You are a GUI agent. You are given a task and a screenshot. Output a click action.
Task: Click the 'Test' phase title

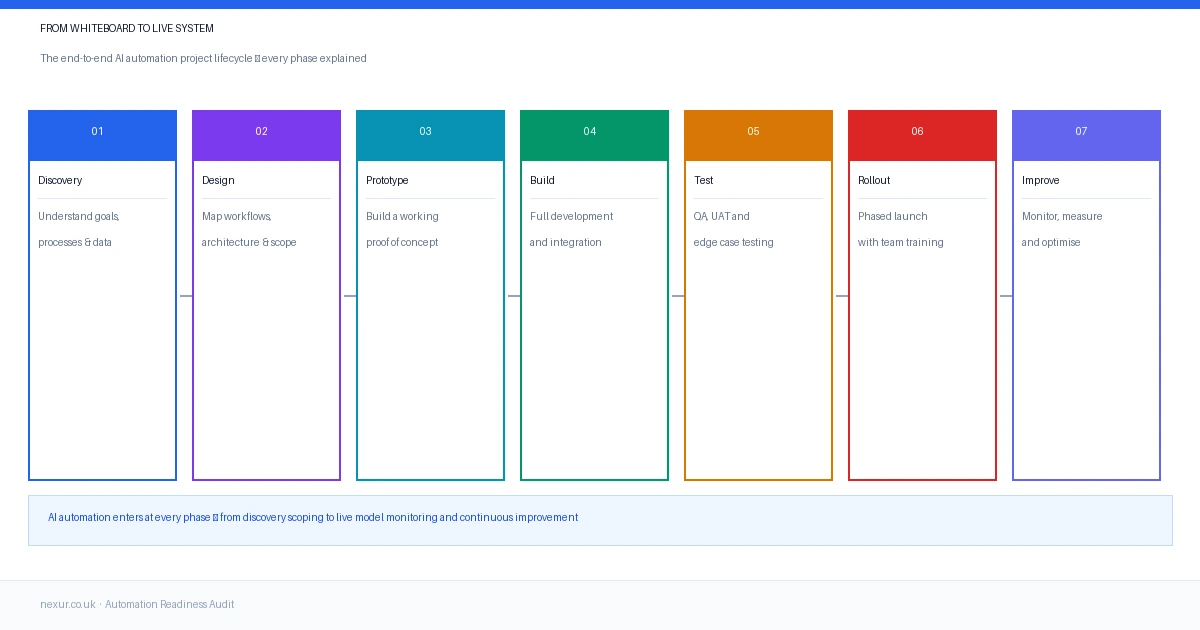[704, 181]
